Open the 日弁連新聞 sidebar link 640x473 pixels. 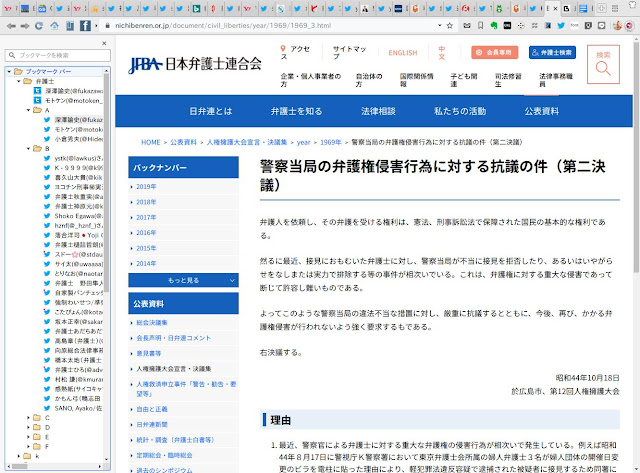(x=152, y=424)
